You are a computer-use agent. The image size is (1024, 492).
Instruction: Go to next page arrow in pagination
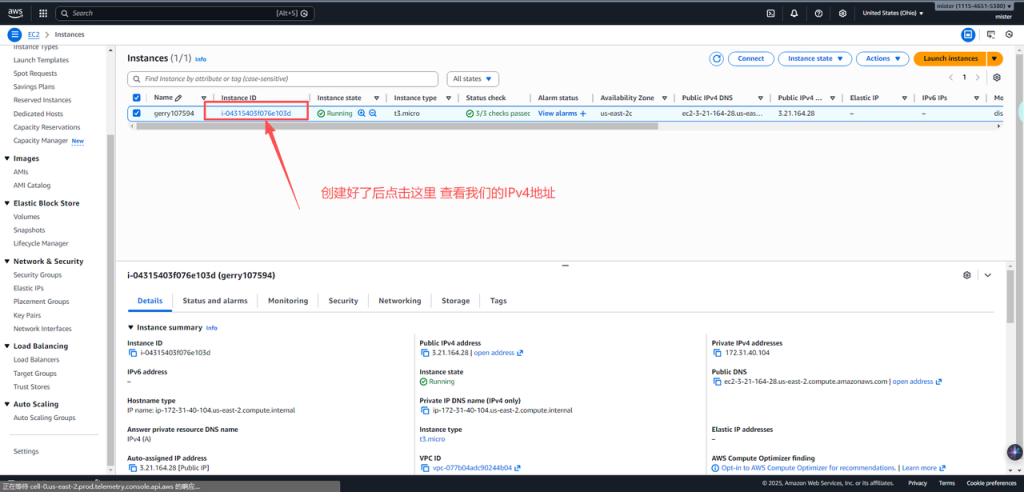pyautogui.click(x=977, y=77)
